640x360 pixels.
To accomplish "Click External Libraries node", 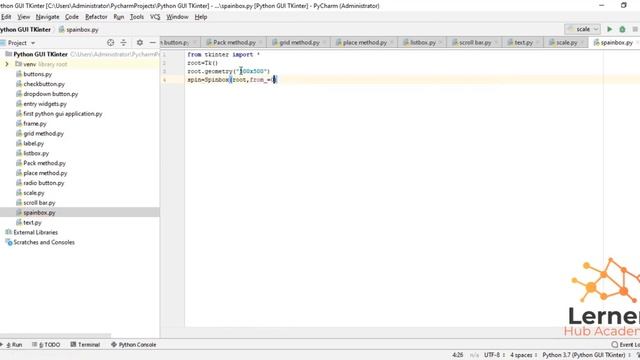I will coord(36,232).
